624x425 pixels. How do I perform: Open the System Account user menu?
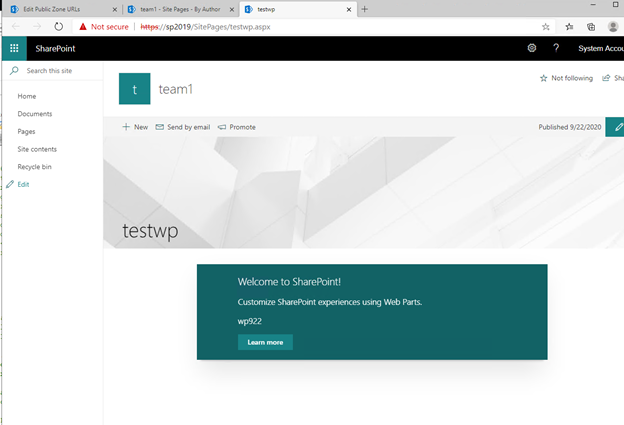601,49
